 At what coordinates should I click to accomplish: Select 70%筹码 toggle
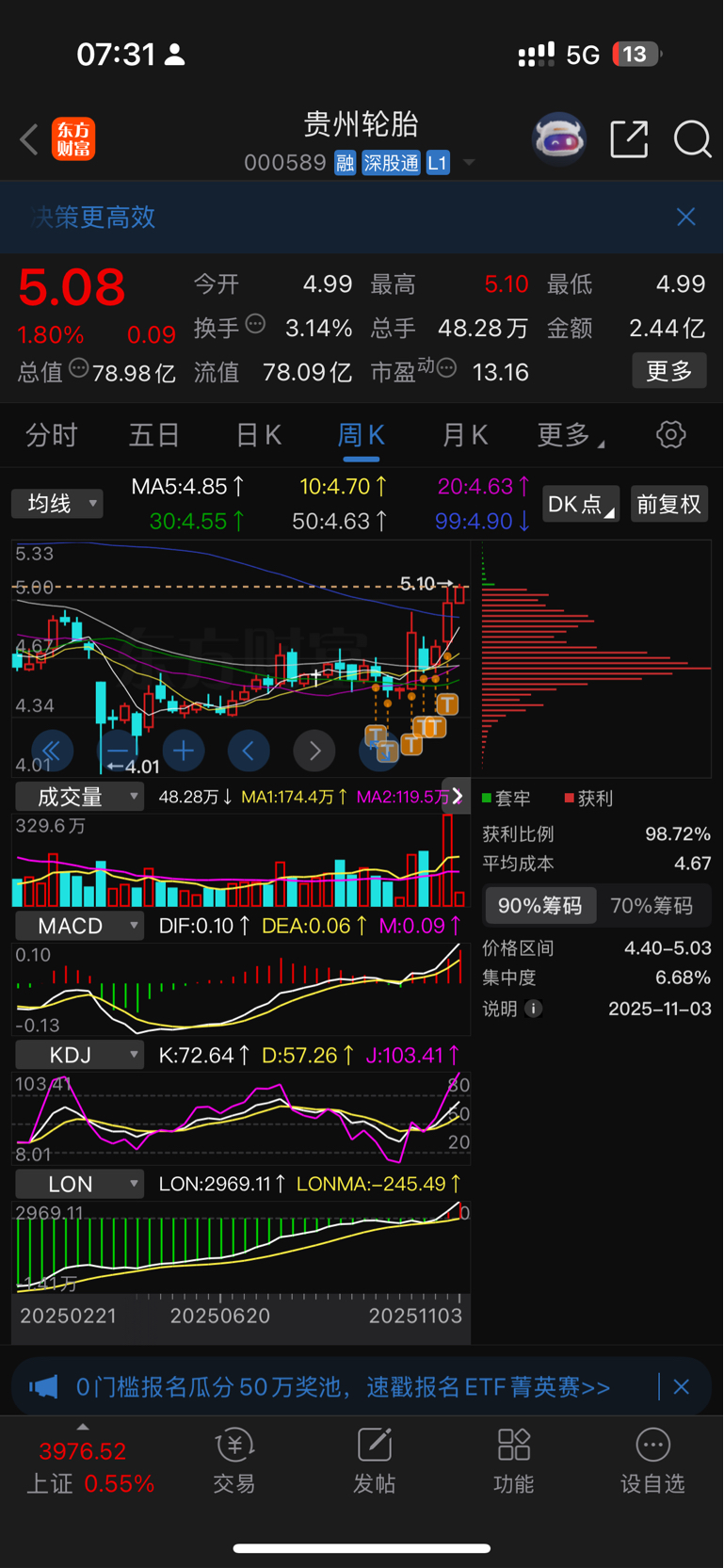click(652, 906)
